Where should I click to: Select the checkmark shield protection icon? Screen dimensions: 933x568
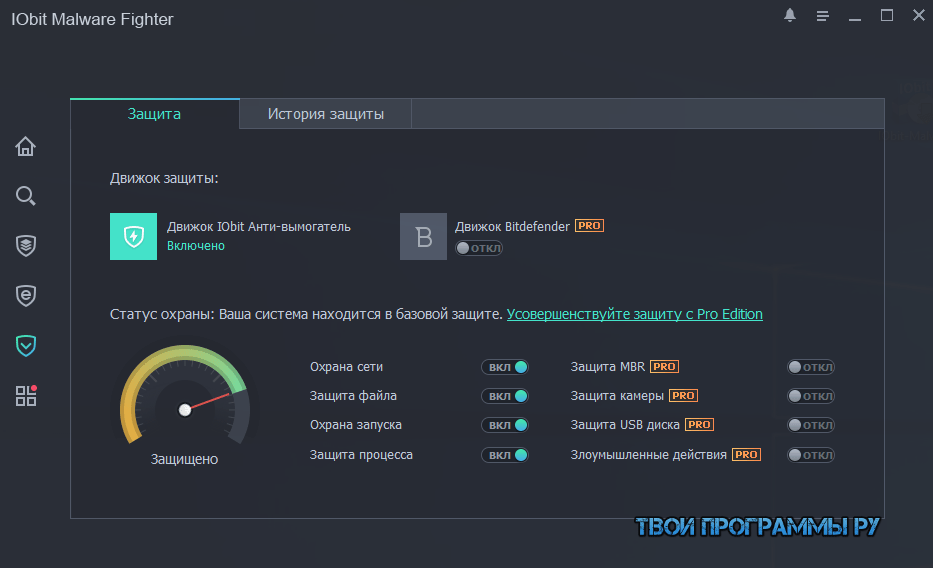click(x=26, y=346)
